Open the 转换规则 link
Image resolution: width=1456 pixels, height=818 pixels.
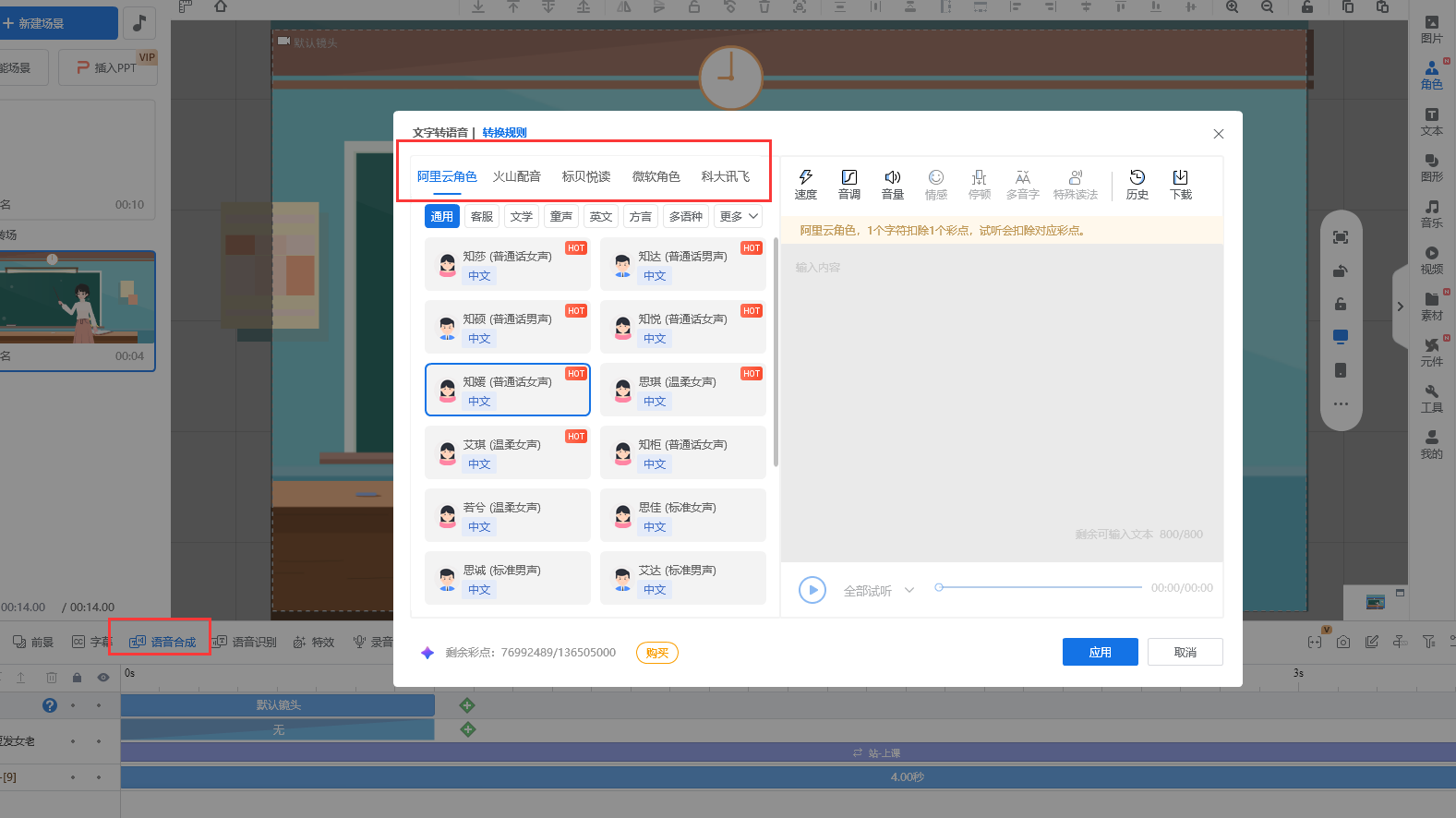(504, 133)
